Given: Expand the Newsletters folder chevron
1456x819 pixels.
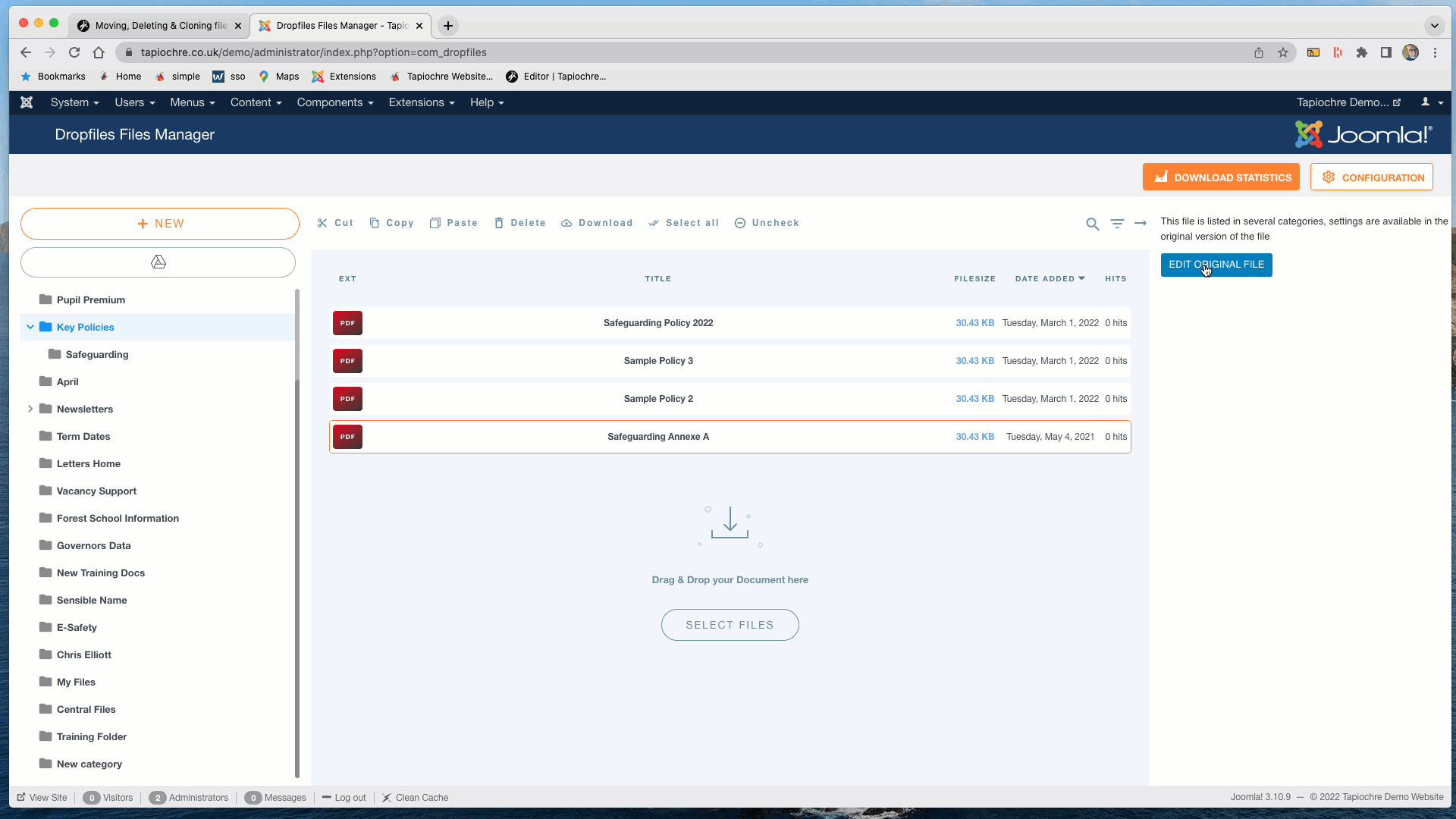Looking at the screenshot, I should (30, 409).
